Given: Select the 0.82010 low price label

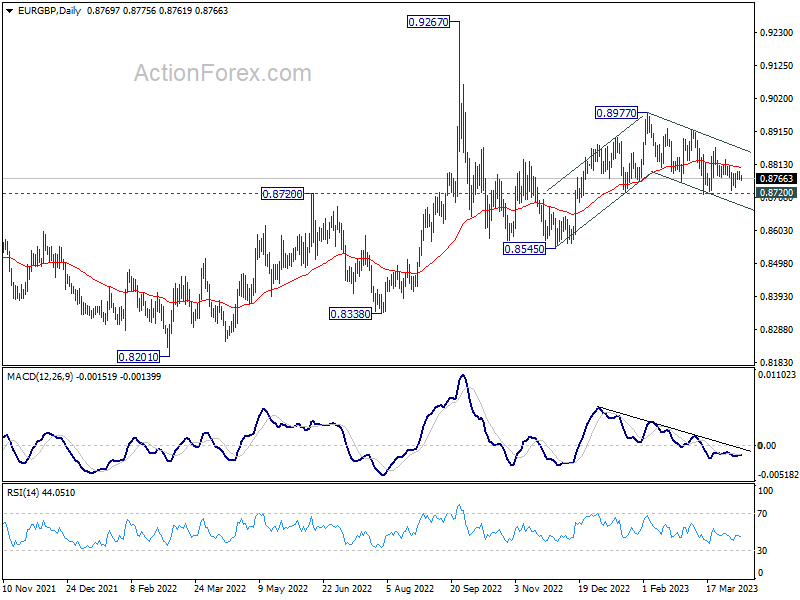Looking at the screenshot, I should (x=139, y=357).
